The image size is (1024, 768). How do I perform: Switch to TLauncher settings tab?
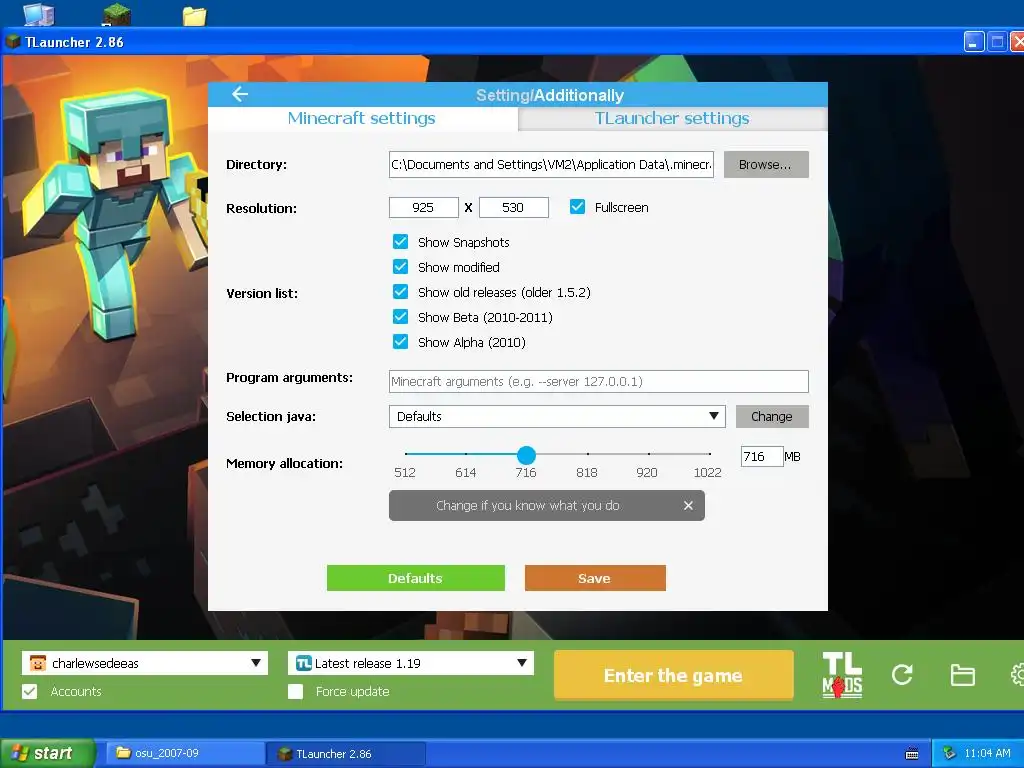click(672, 118)
